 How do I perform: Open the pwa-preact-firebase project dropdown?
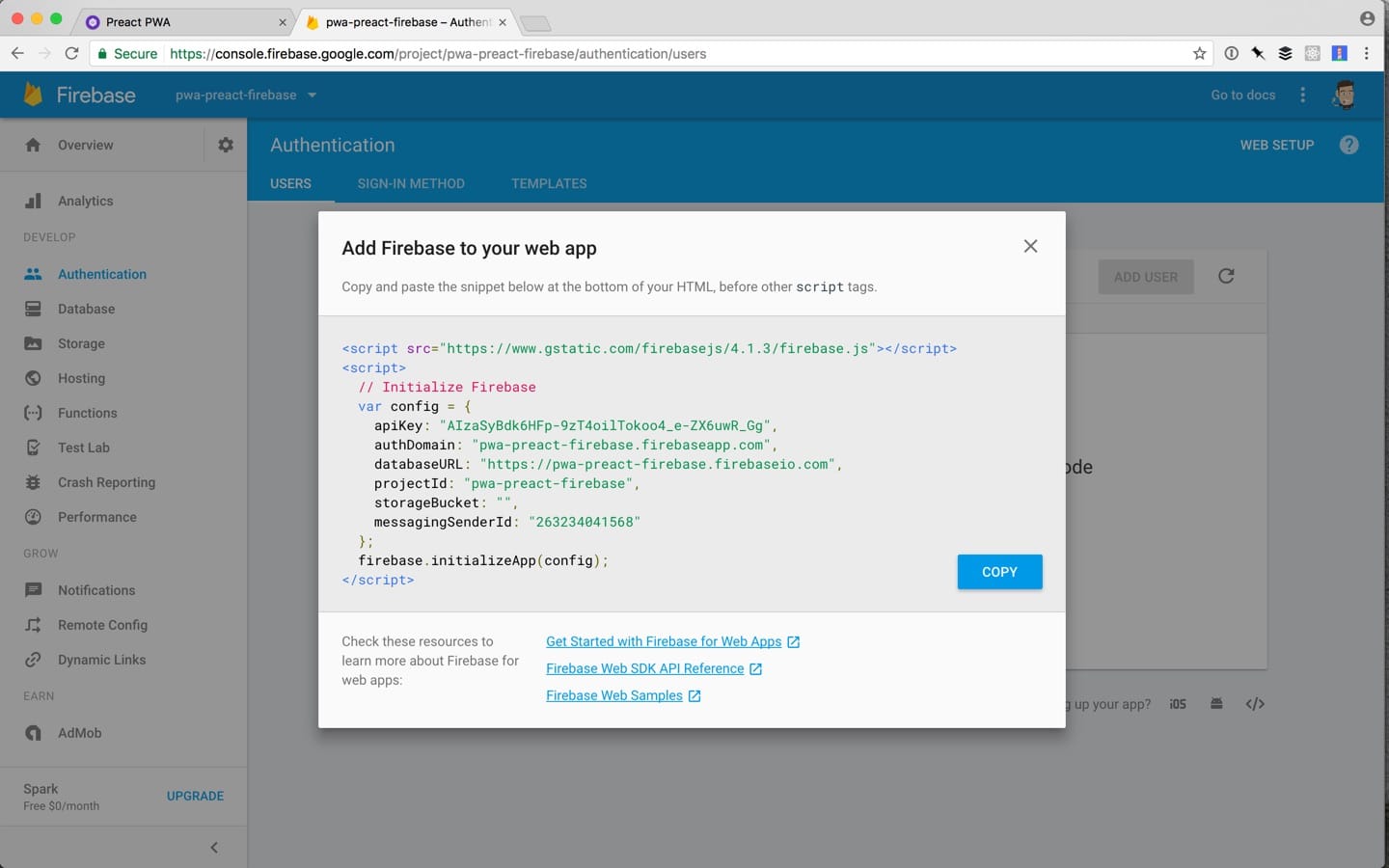246,95
